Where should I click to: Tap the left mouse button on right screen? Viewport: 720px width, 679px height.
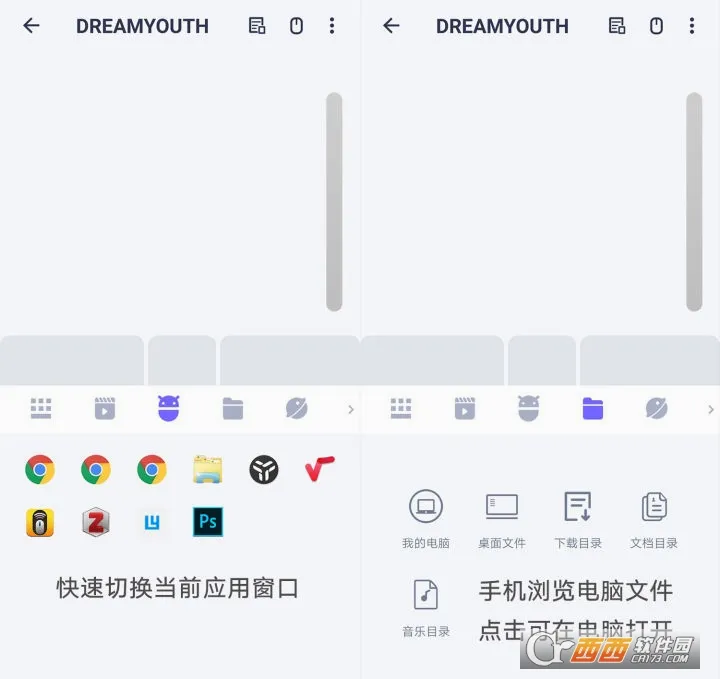pyautogui.click(x=432, y=360)
